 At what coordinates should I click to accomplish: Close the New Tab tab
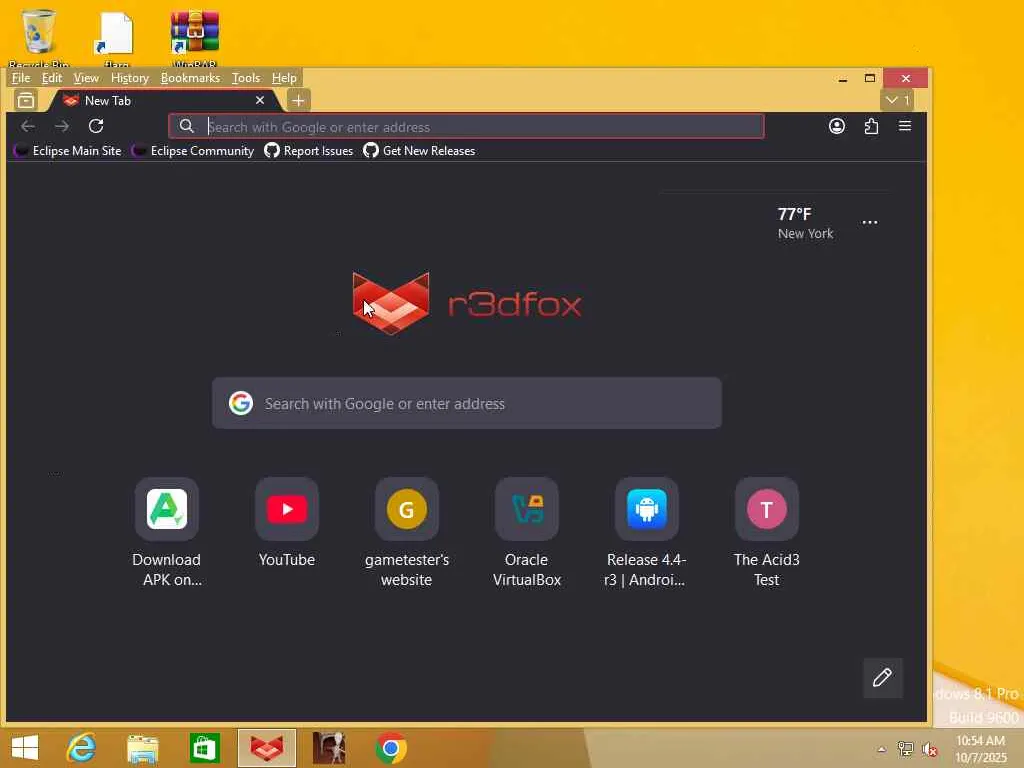260,100
